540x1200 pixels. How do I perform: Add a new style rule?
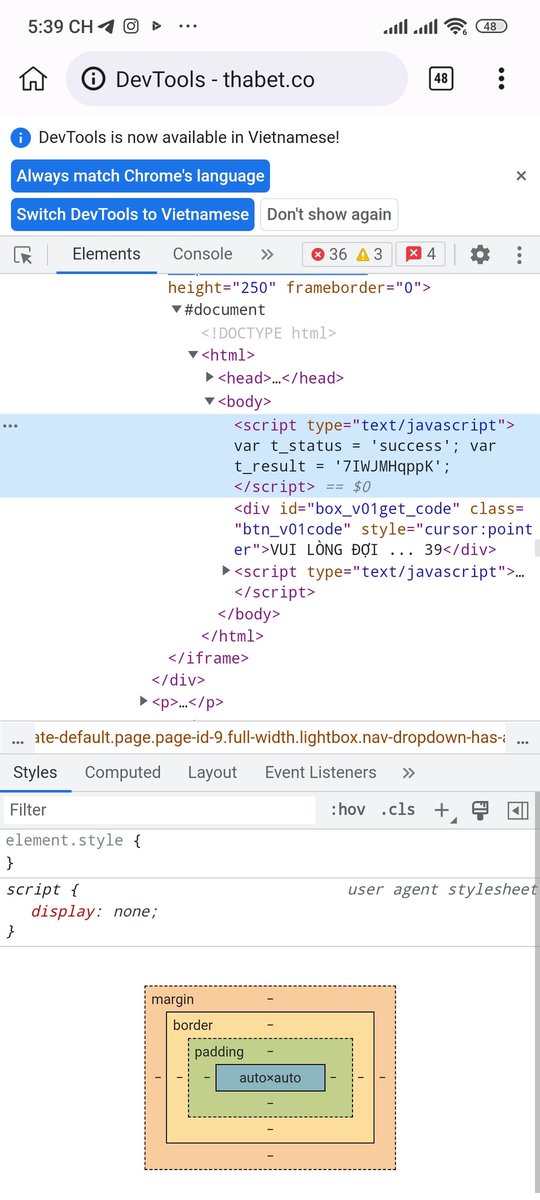pyautogui.click(x=443, y=810)
